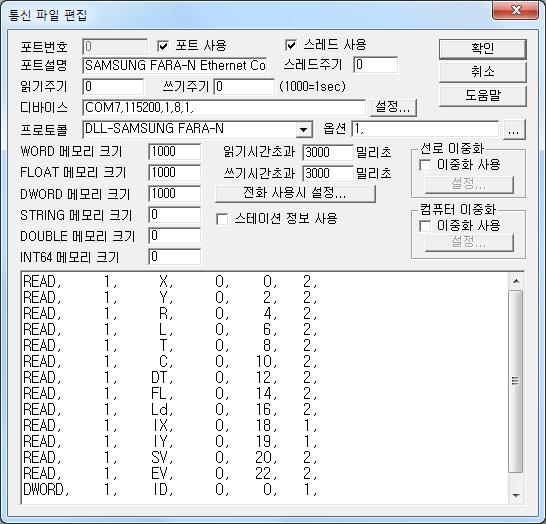Click the option browse ... button
The width and height of the screenshot is (546, 524).
pos(514,130)
